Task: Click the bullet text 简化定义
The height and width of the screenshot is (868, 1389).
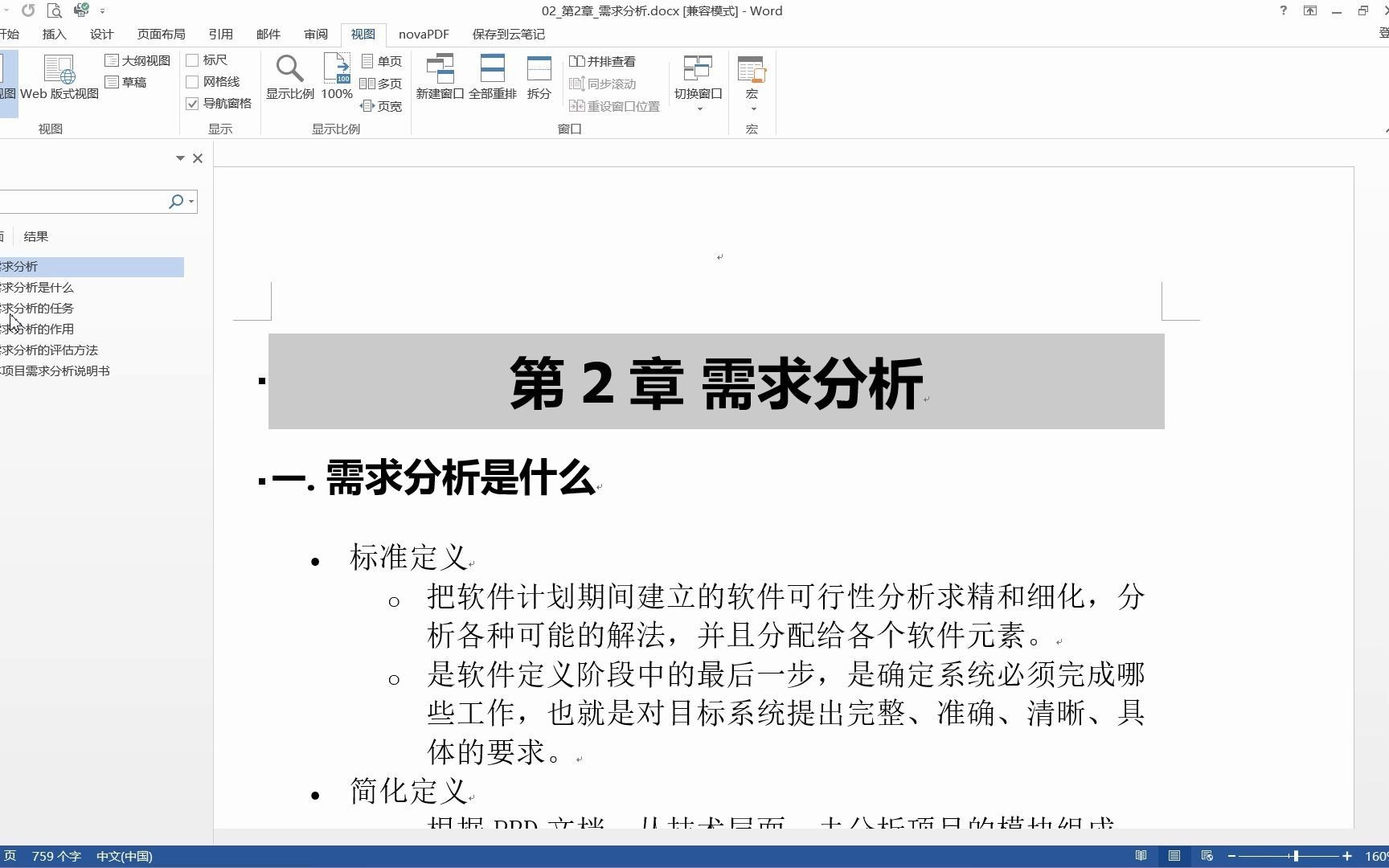Action: pyautogui.click(x=408, y=791)
